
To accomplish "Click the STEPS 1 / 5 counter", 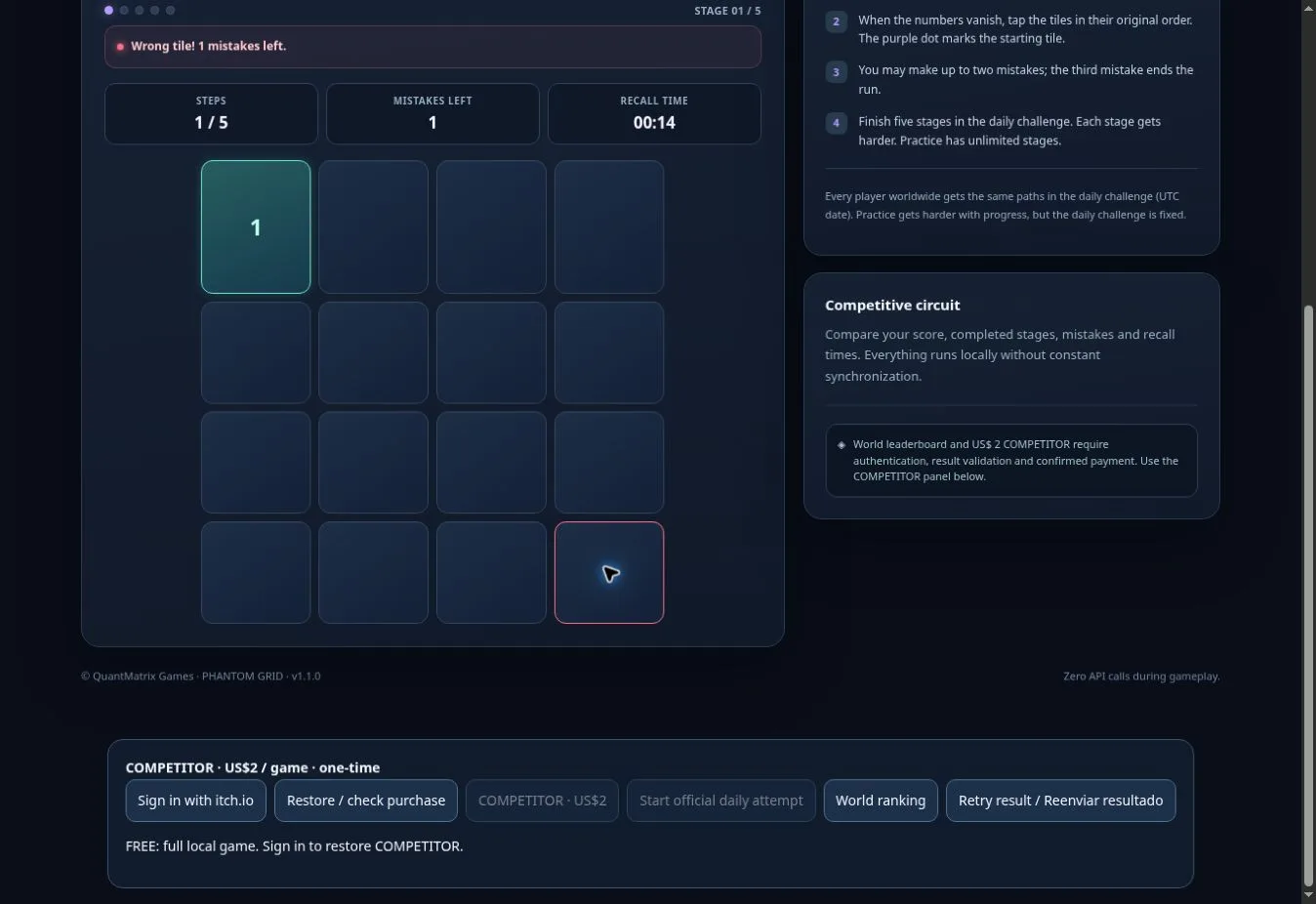I will pyautogui.click(x=211, y=113).
